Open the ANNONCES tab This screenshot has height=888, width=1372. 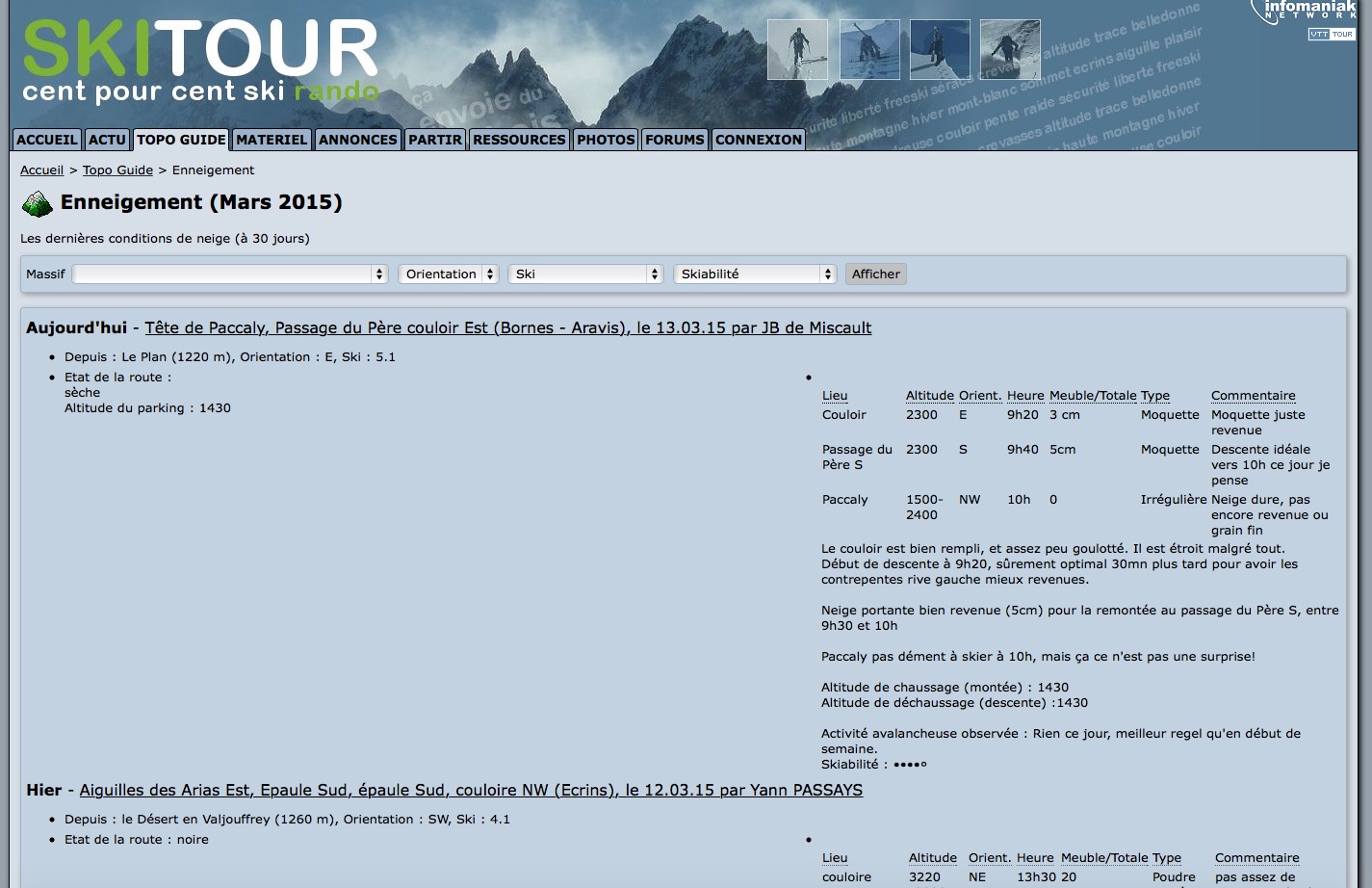(358, 140)
